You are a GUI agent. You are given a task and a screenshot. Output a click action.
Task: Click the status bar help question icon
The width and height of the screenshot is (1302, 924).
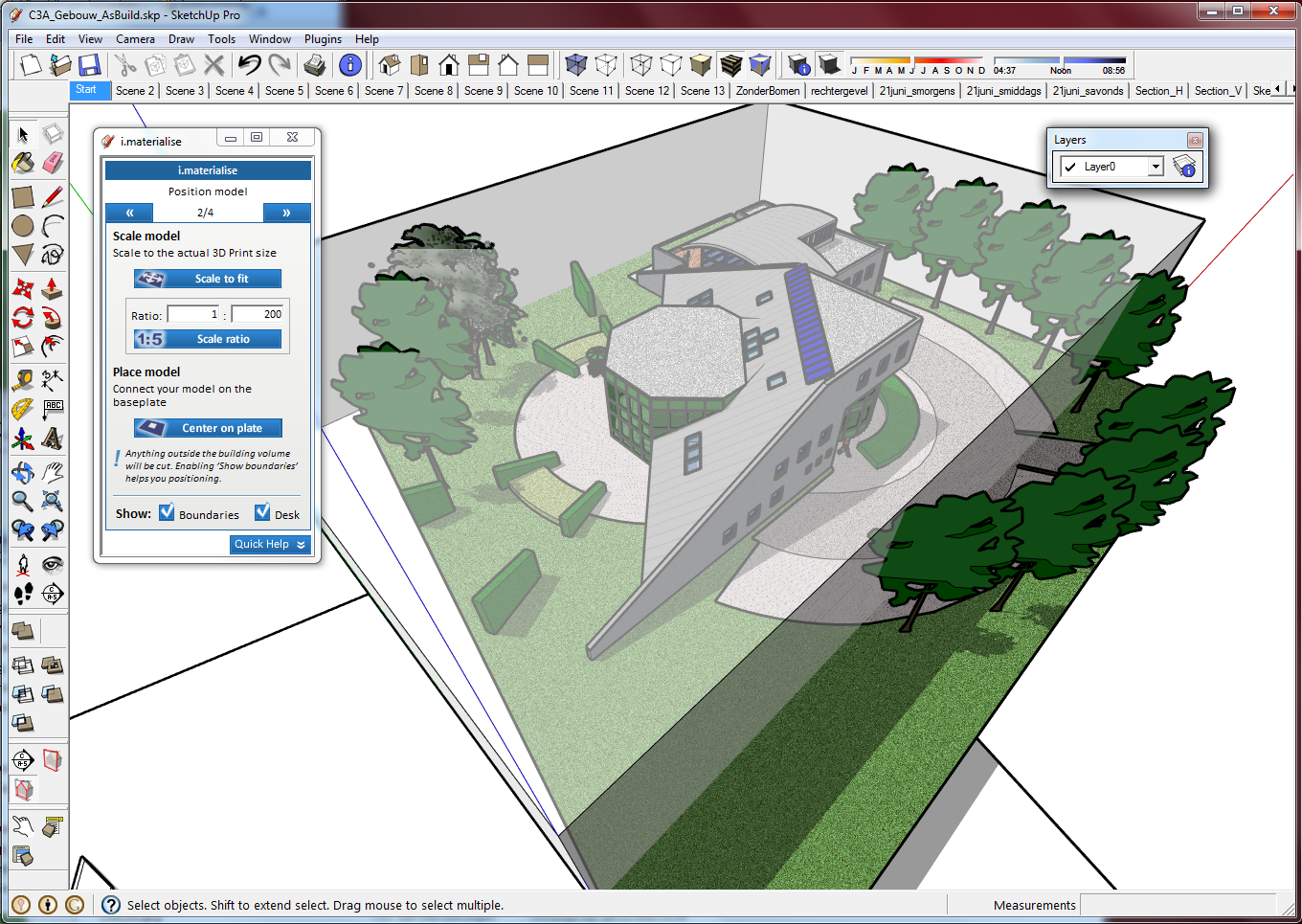111,905
